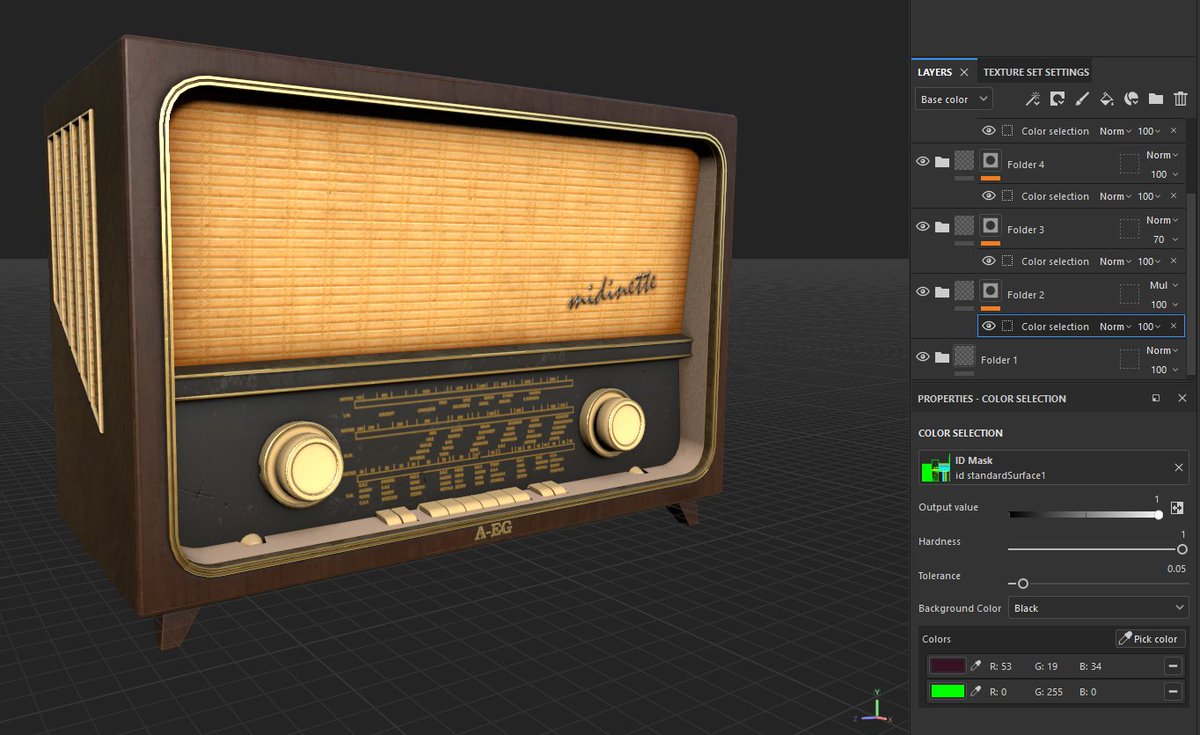
Task: Remove the topmost Color selection above Folder 4
Action: [1174, 132]
